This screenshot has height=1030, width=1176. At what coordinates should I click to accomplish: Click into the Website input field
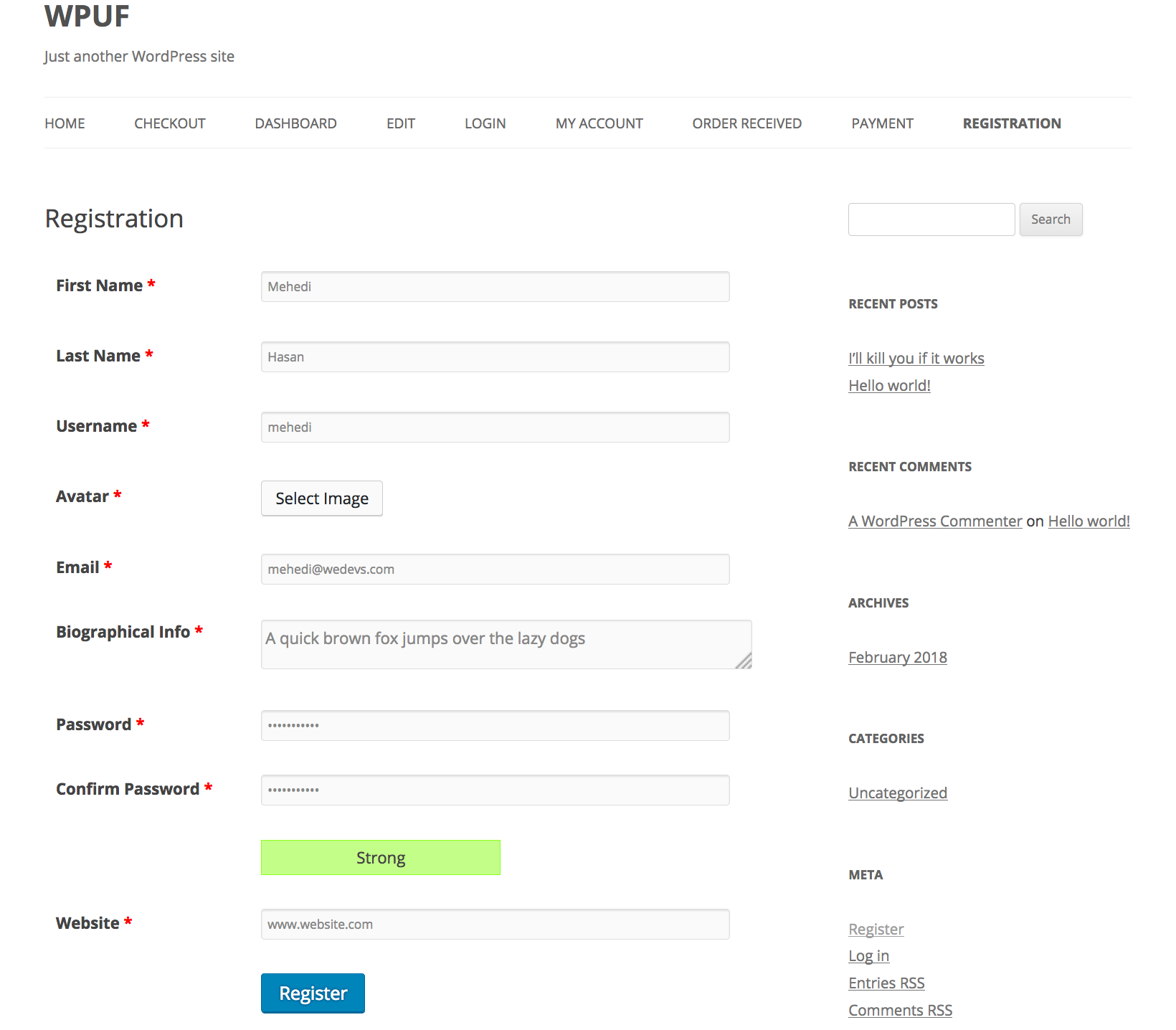pos(495,924)
